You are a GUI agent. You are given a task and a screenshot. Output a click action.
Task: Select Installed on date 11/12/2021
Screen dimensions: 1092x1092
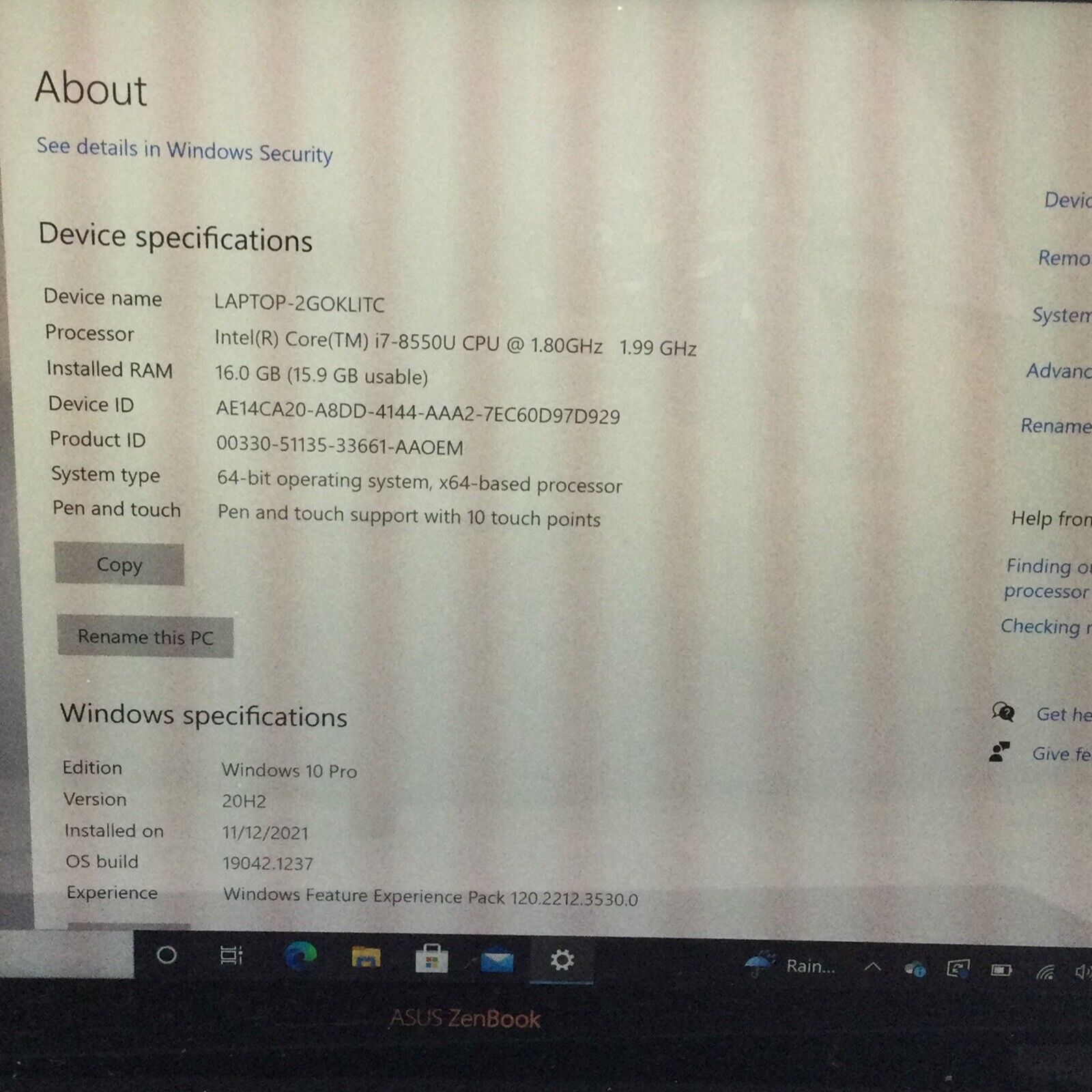[265, 832]
